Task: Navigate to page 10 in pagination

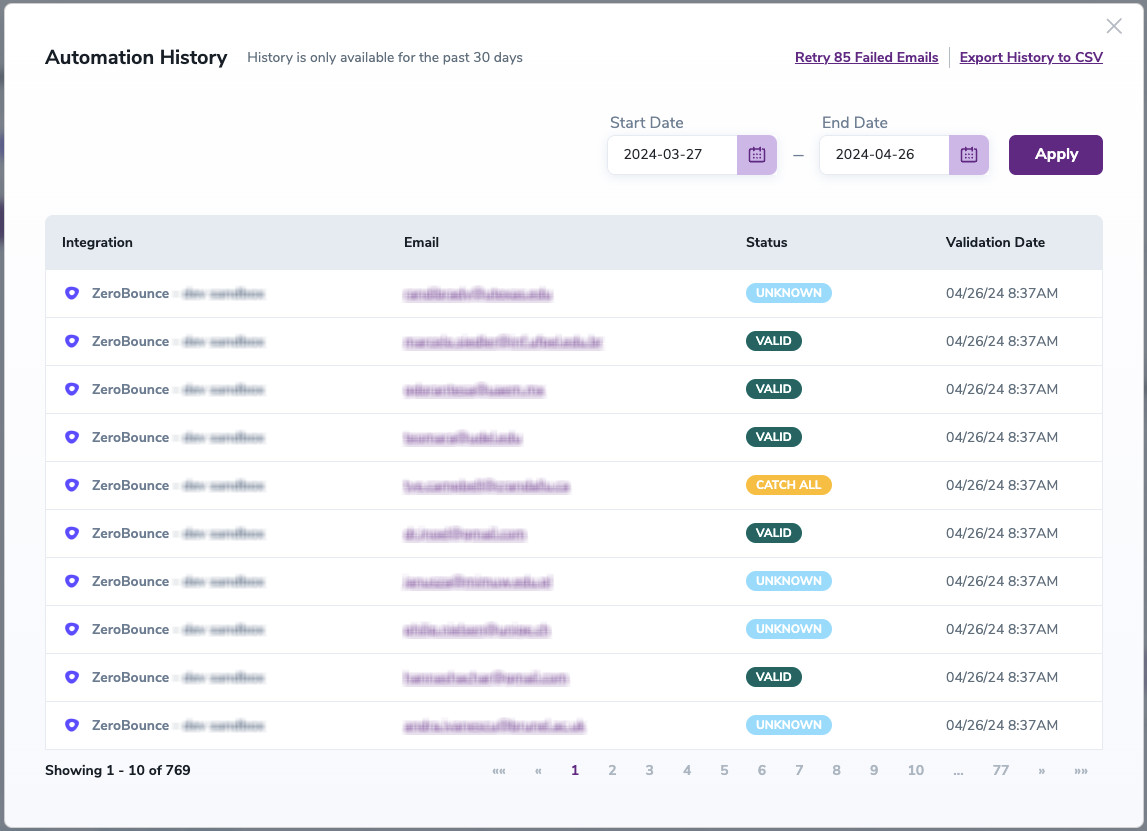Action: pyautogui.click(x=915, y=771)
